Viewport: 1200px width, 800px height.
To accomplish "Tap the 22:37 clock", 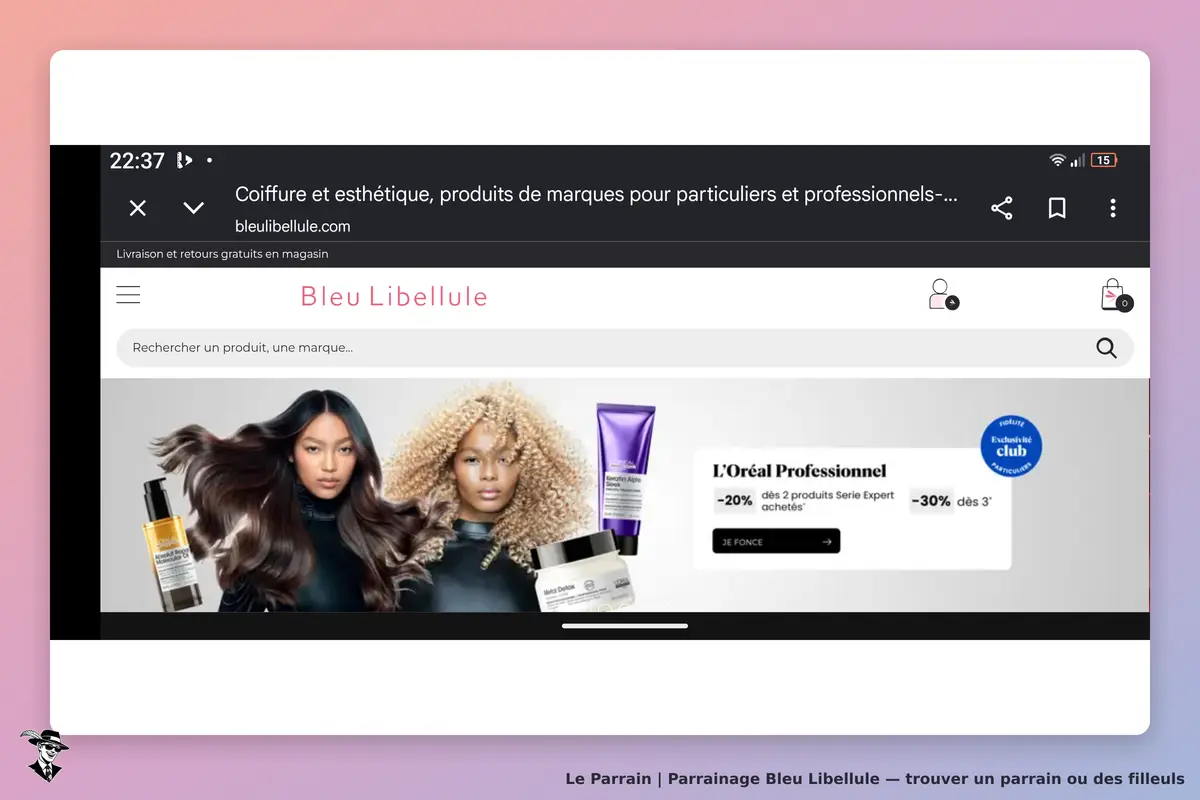I will [x=137, y=160].
